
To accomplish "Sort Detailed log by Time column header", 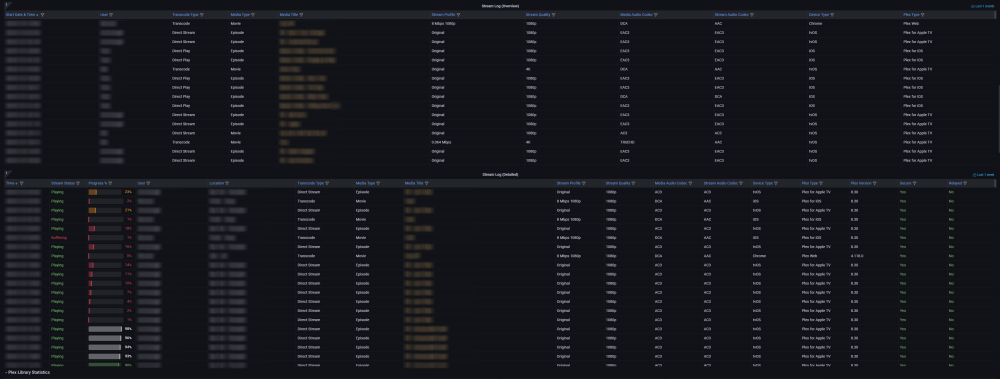I will pos(11,183).
